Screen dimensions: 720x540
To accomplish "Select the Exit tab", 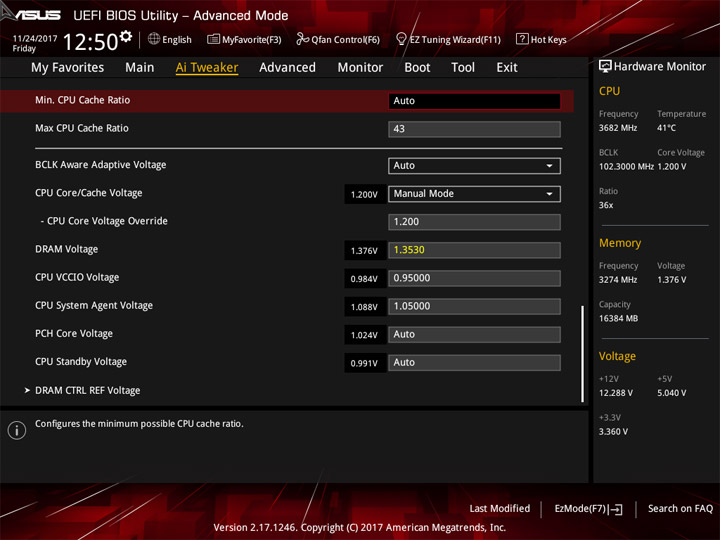I will point(507,68).
